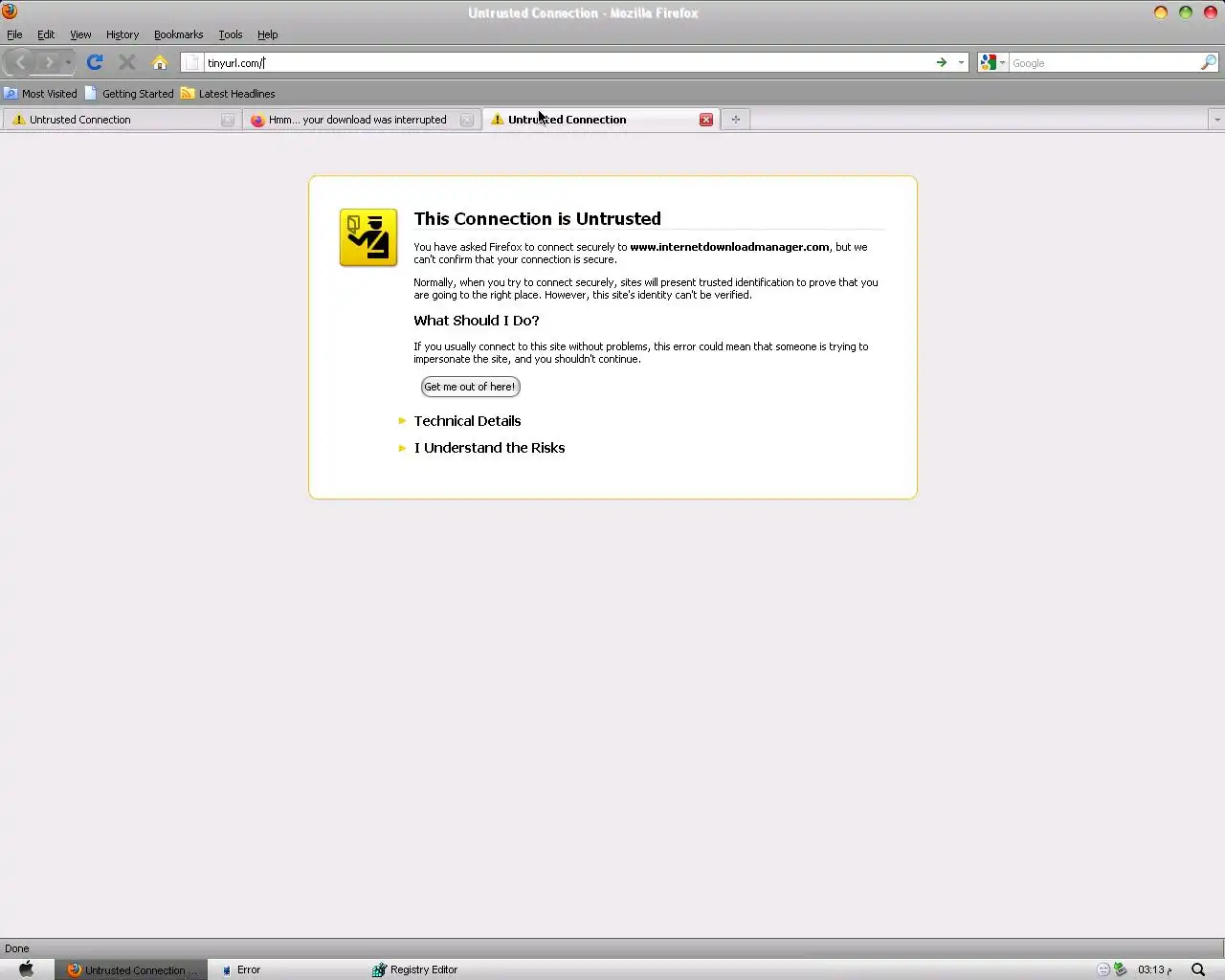Open the Help menu
The image size is (1225, 980).
point(267,34)
